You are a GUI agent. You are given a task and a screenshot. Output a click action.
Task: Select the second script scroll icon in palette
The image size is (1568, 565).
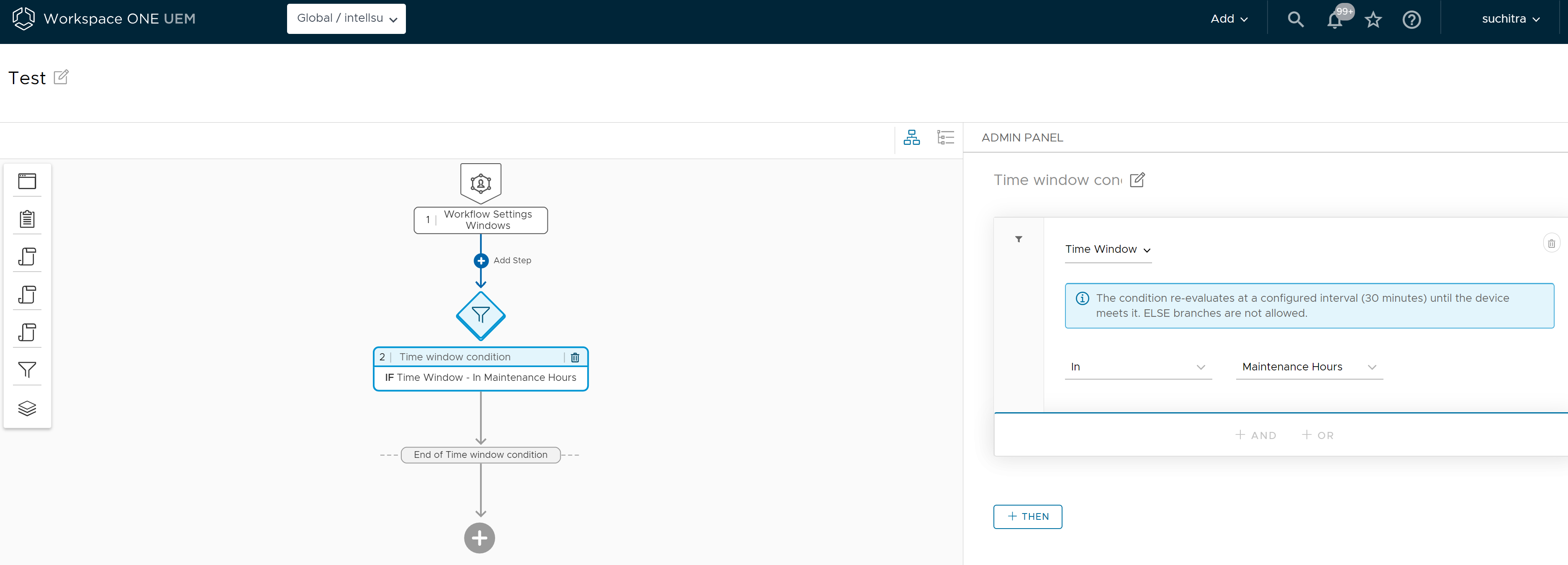27,294
